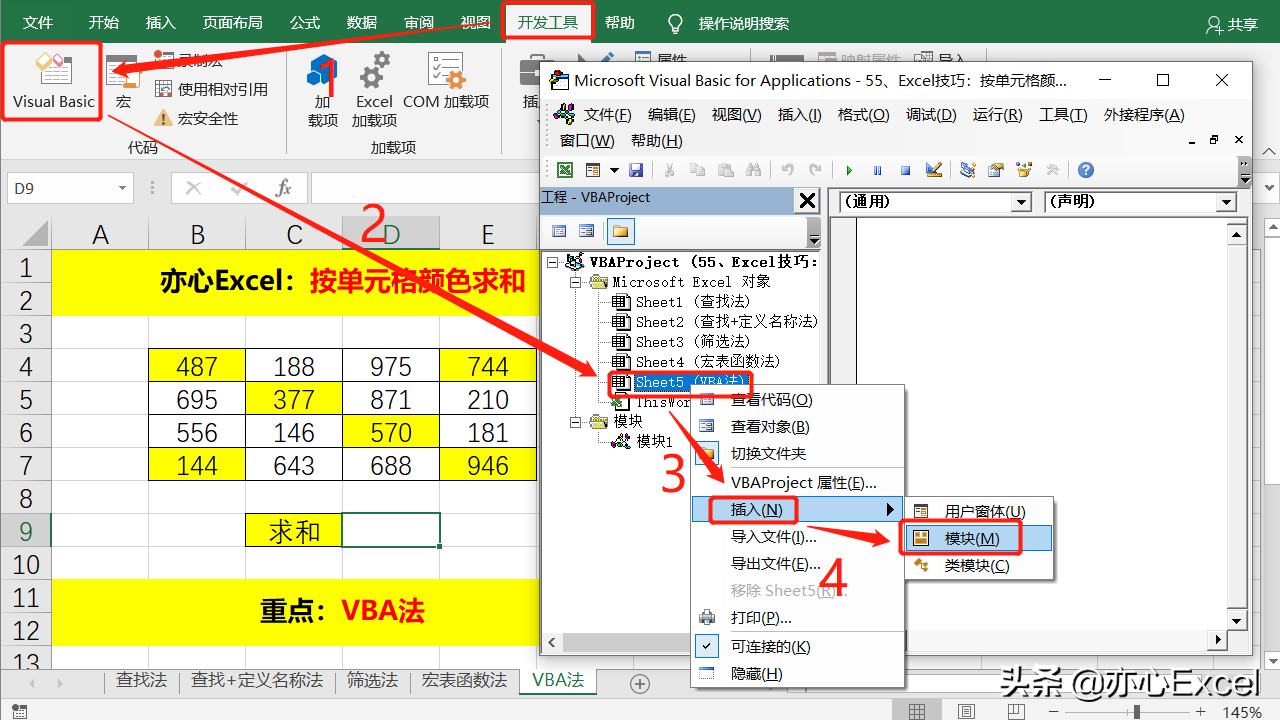Click the Run macro (play) icon
The width and height of the screenshot is (1280, 720).
pyautogui.click(x=850, y=170)
